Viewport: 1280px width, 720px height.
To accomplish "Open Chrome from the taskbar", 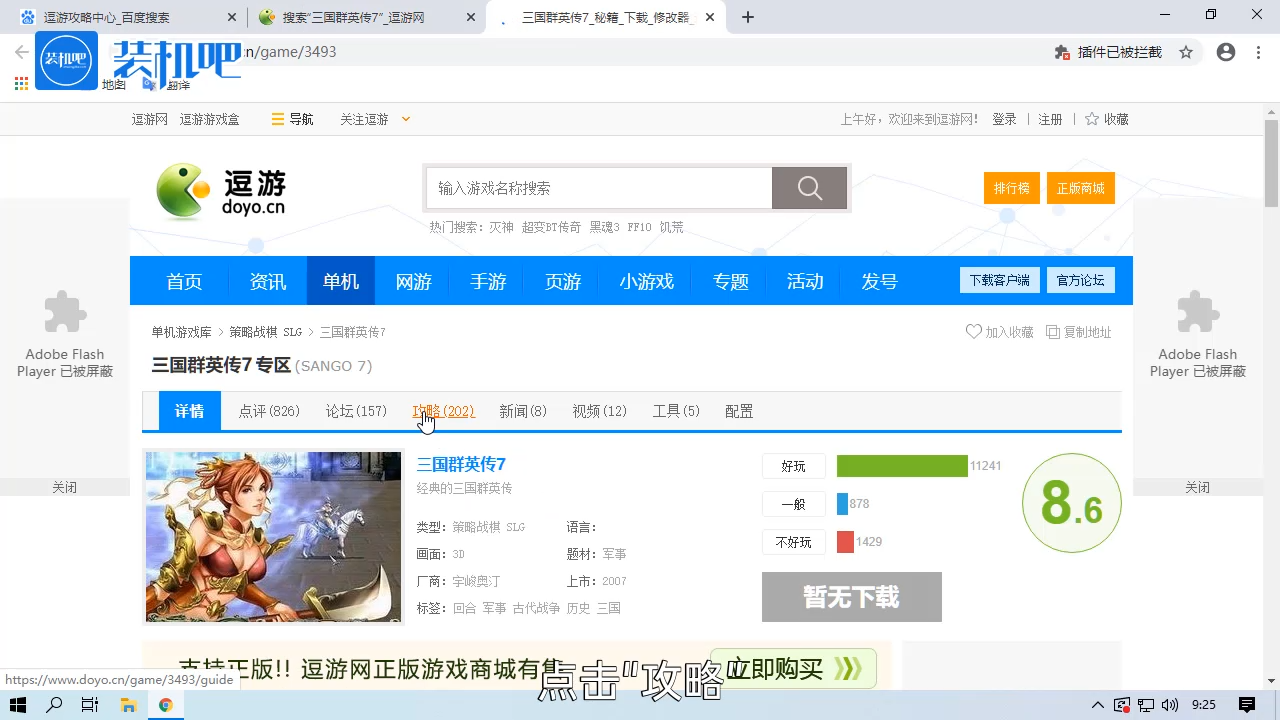I will (x=166, y=704).
